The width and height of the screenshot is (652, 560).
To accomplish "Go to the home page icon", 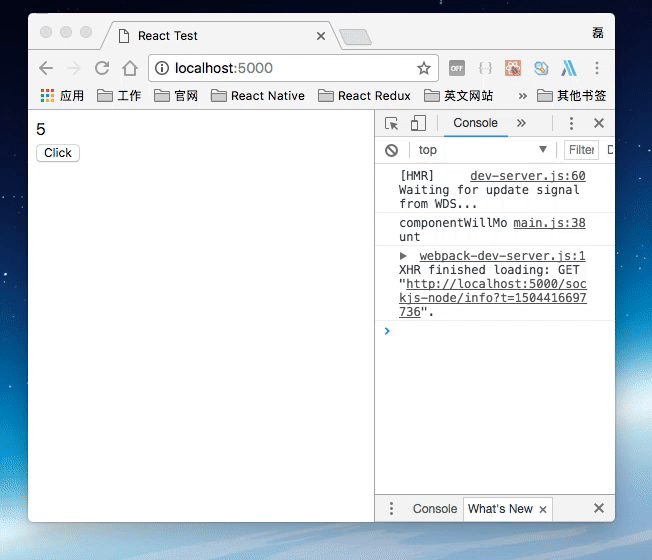I will click(x=130, y=68).
